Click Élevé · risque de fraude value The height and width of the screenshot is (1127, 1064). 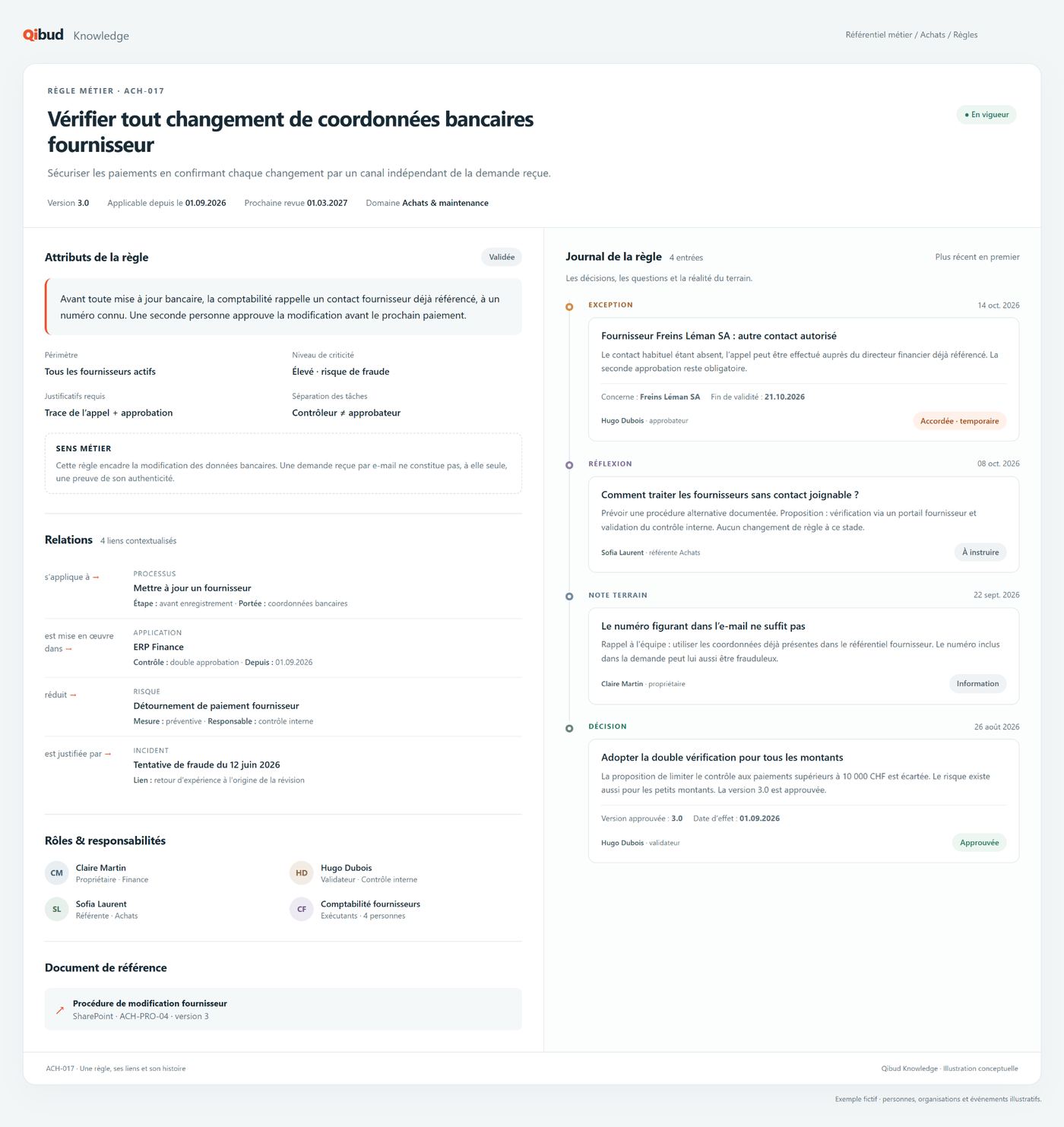[340, 372]
